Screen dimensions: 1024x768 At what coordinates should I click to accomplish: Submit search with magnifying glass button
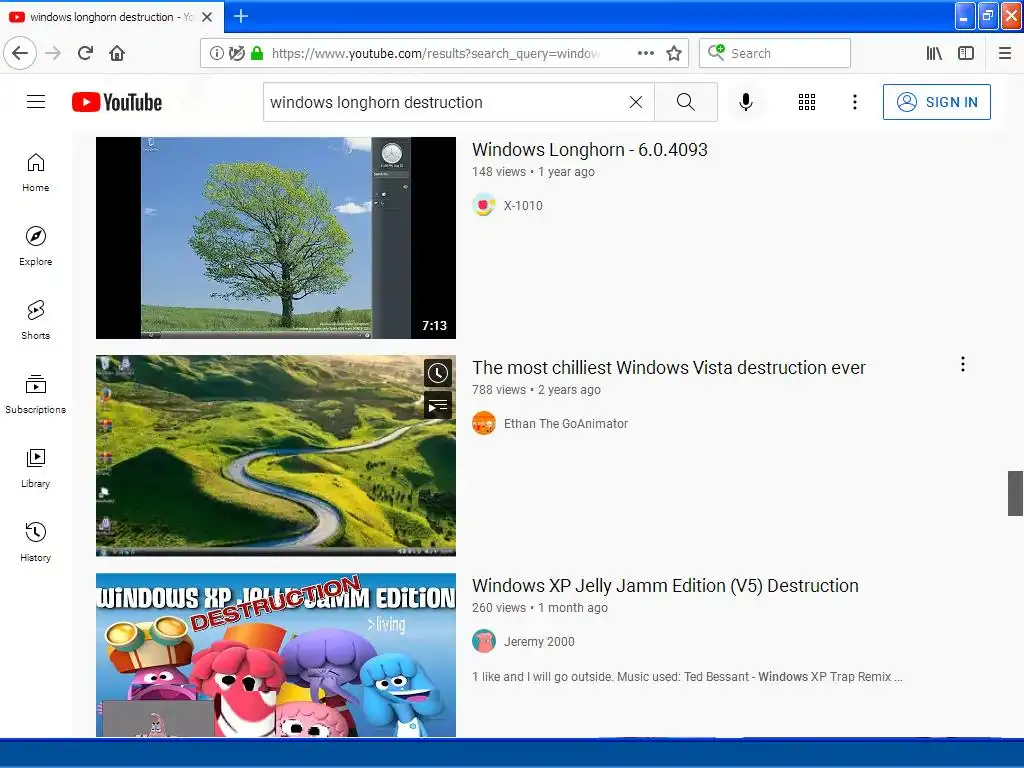(x=686, y=102)
